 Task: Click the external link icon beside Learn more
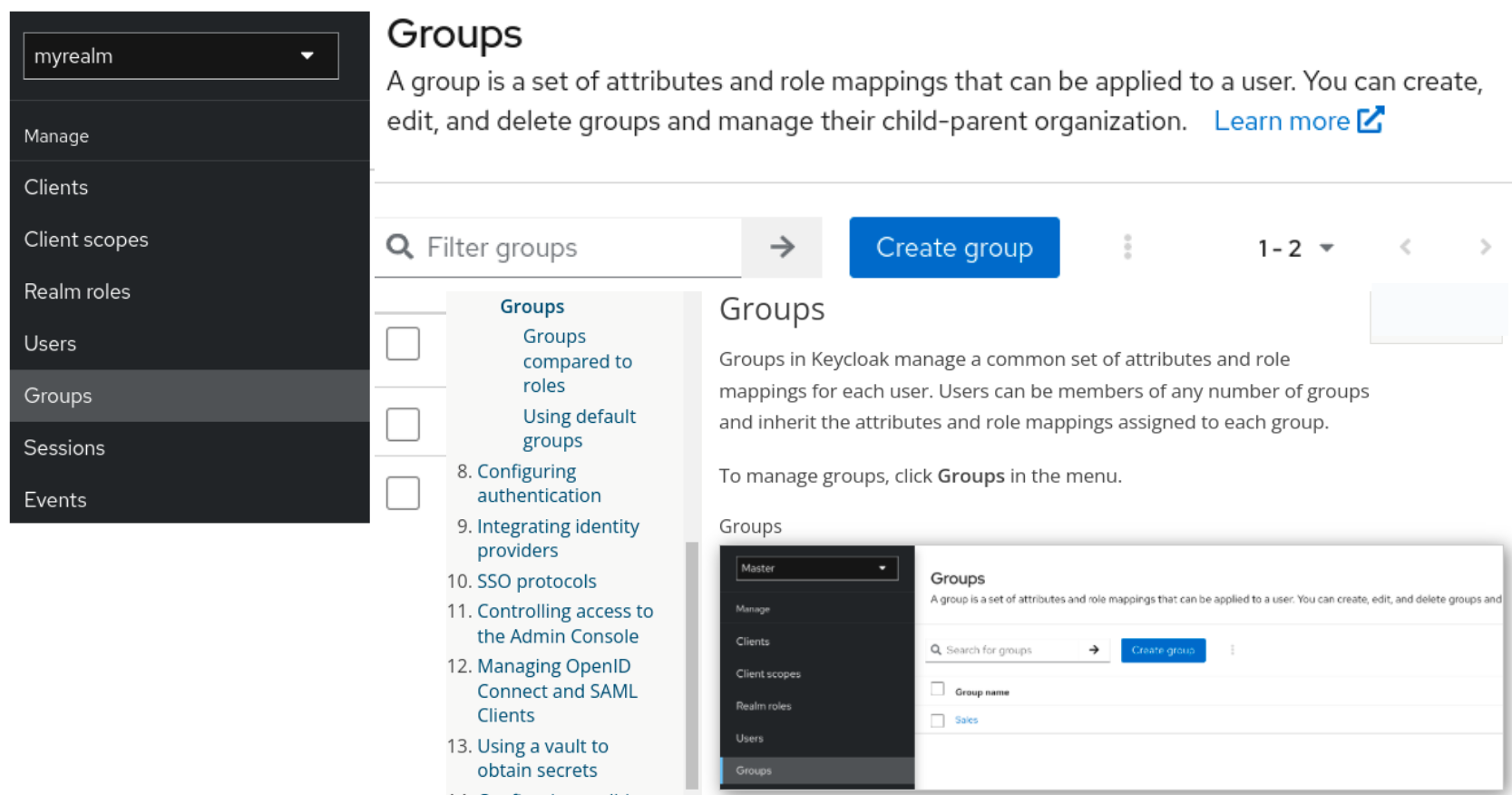1371,120
